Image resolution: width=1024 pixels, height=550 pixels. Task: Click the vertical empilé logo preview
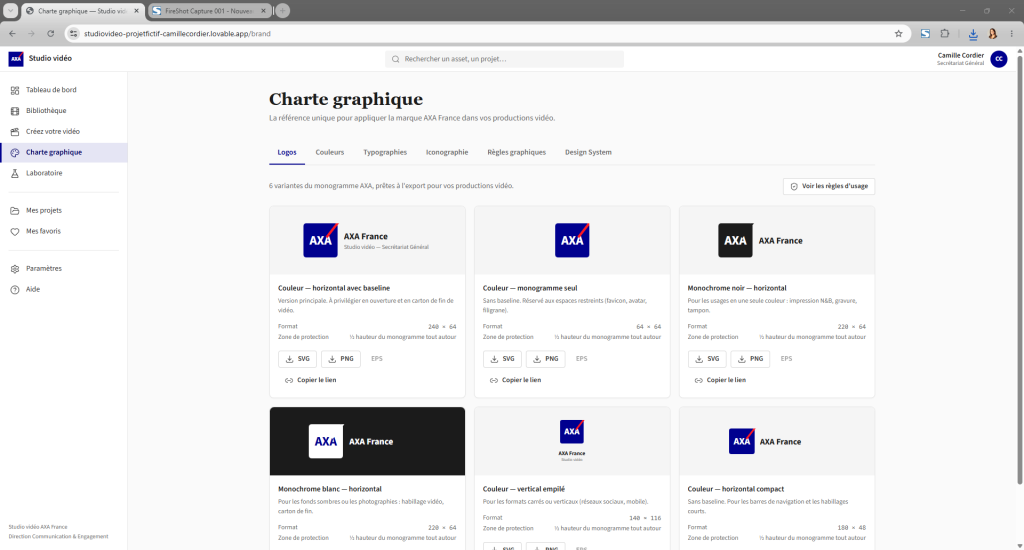point(572,442)
